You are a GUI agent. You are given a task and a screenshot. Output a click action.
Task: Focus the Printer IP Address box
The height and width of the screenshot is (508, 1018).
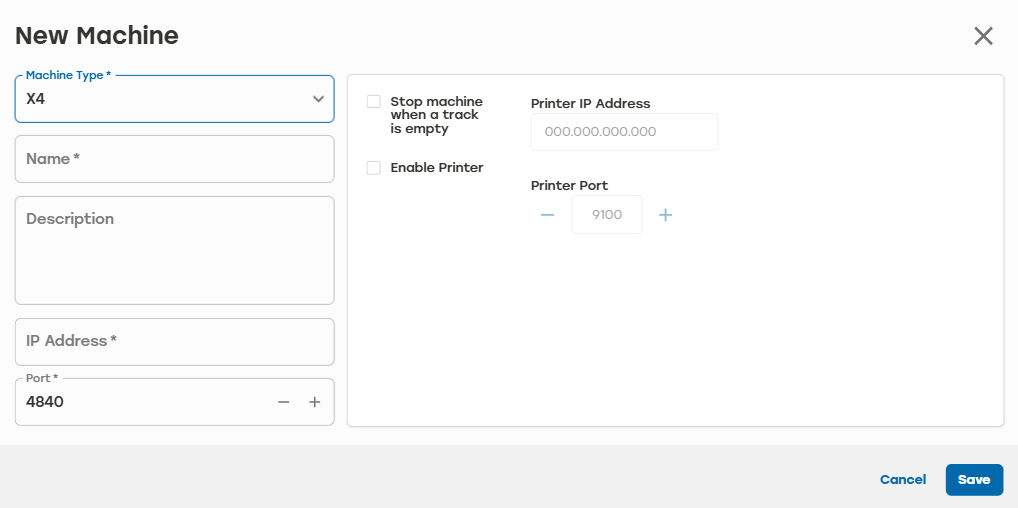625,132
